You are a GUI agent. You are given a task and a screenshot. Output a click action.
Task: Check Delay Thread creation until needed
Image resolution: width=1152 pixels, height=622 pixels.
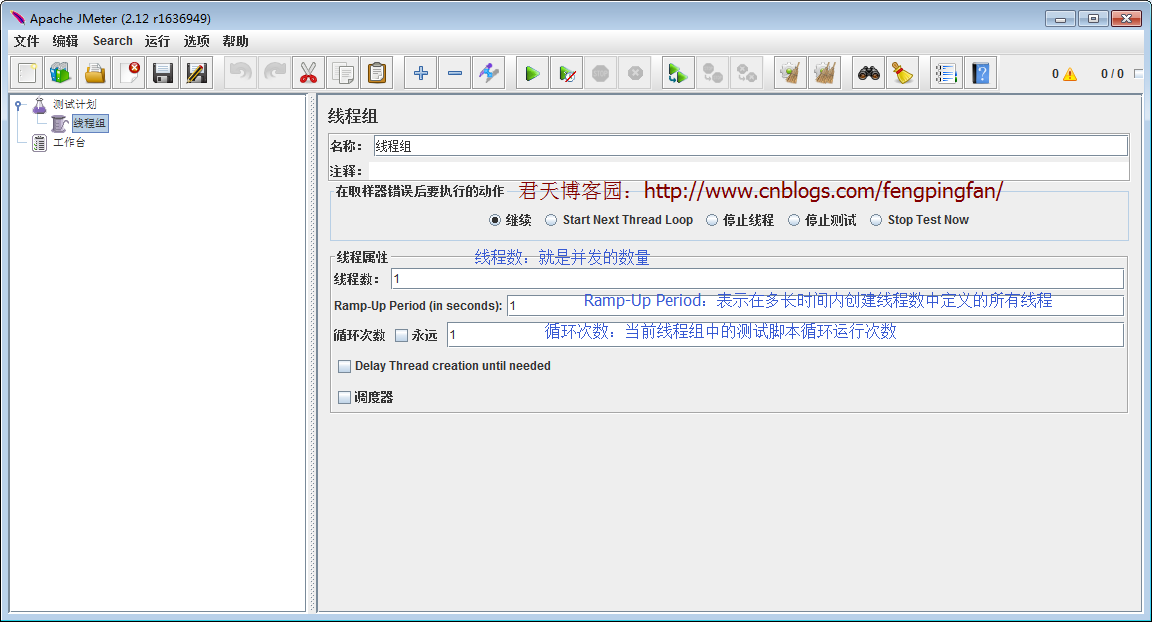click(x=345, y=366)
